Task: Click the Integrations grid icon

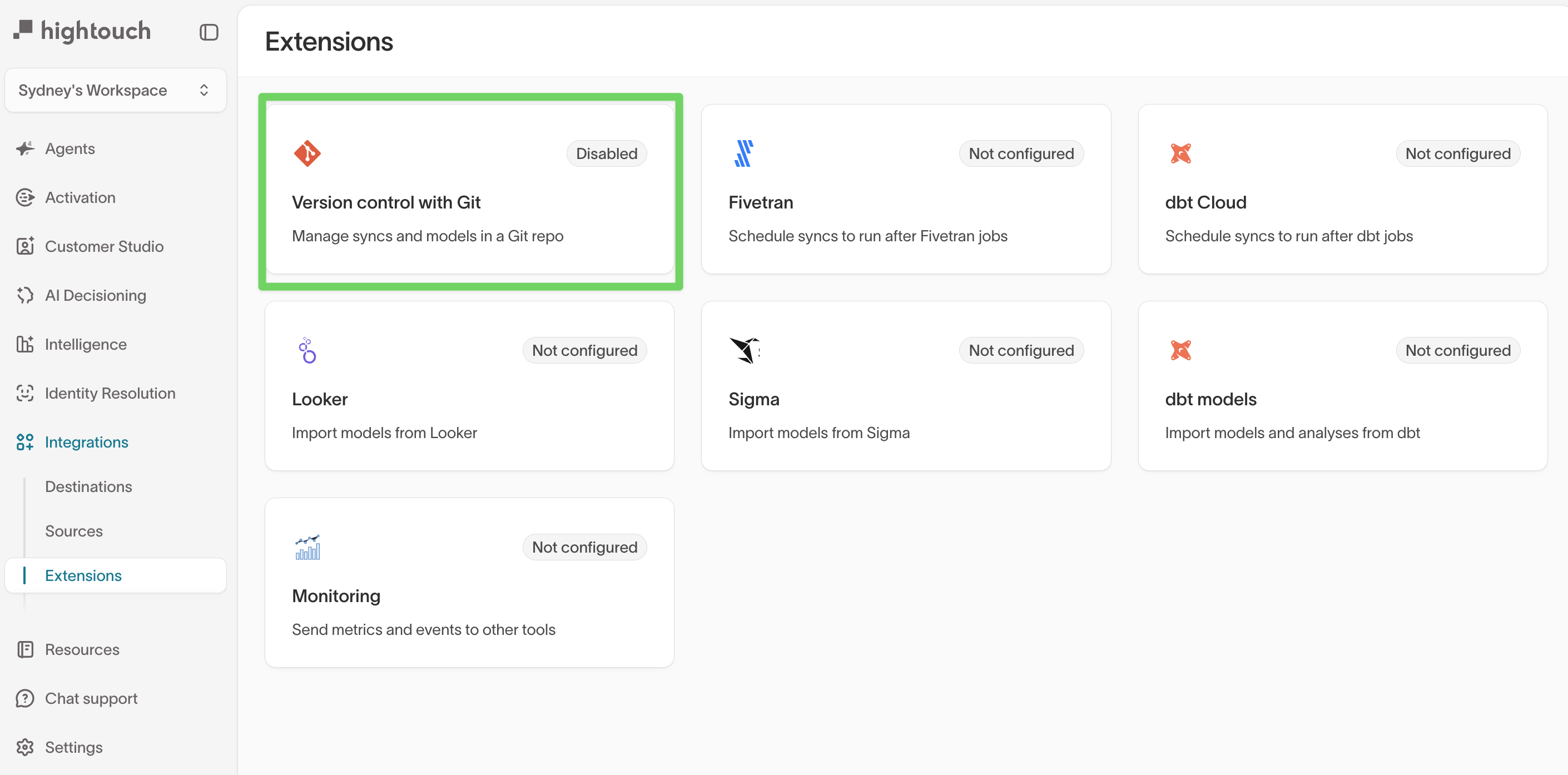Action: pyautogui.click(x=25, y=442)
